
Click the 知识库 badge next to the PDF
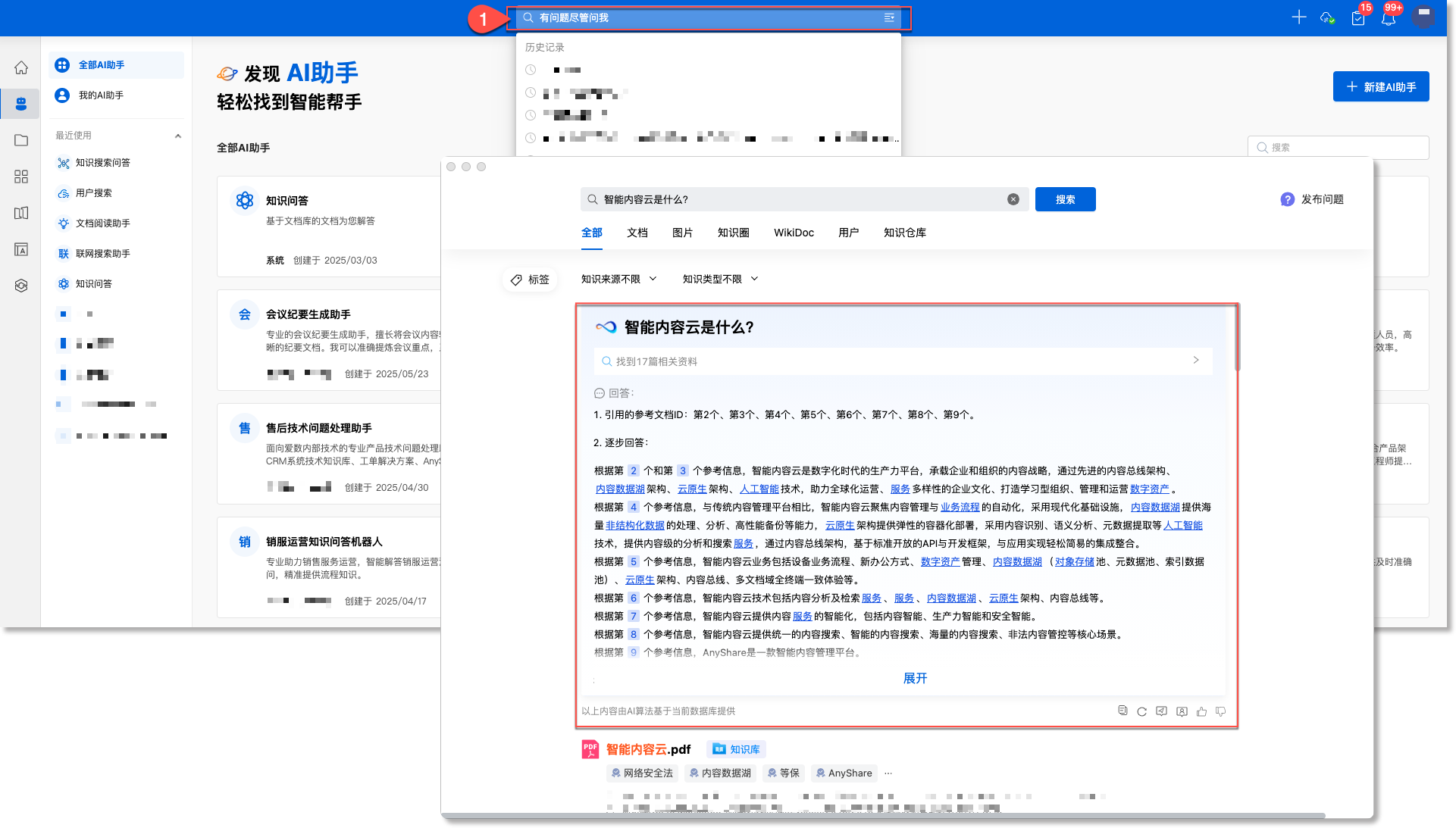[737, 749]
